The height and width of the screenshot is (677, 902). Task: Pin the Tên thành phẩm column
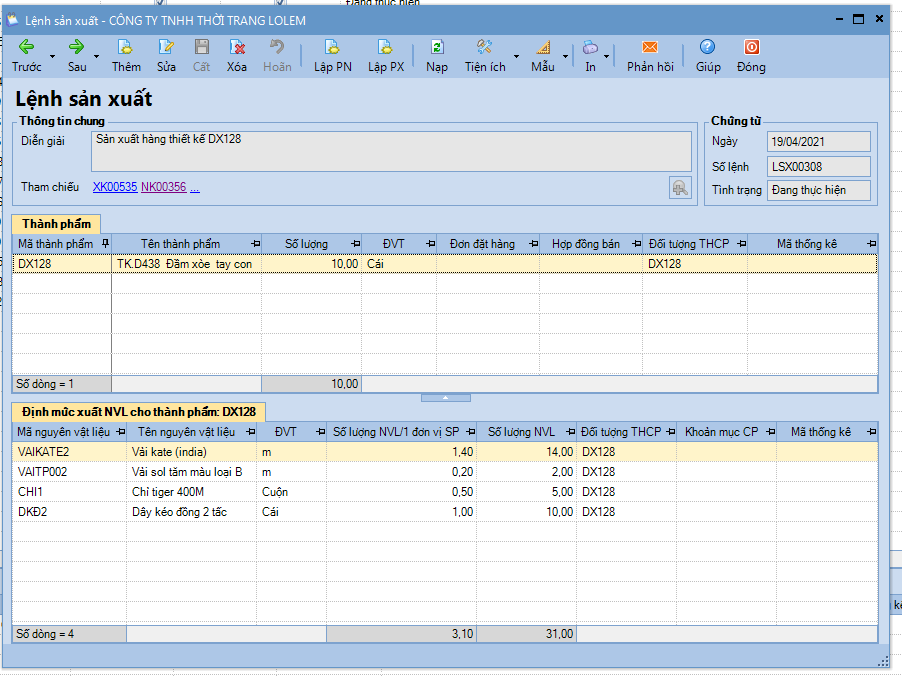(x=255, y=244)
